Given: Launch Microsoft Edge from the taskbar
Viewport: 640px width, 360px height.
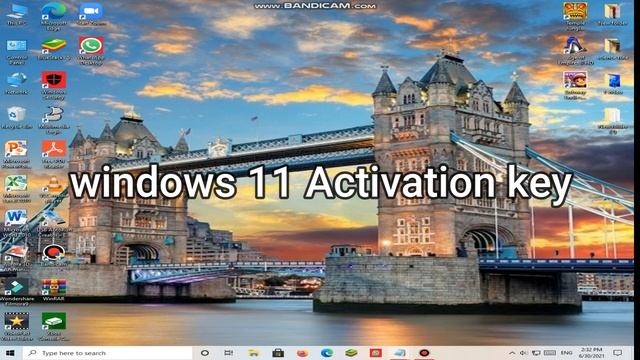Looking at the screenshot, I should pyautogui.click(x=327, y=353).
